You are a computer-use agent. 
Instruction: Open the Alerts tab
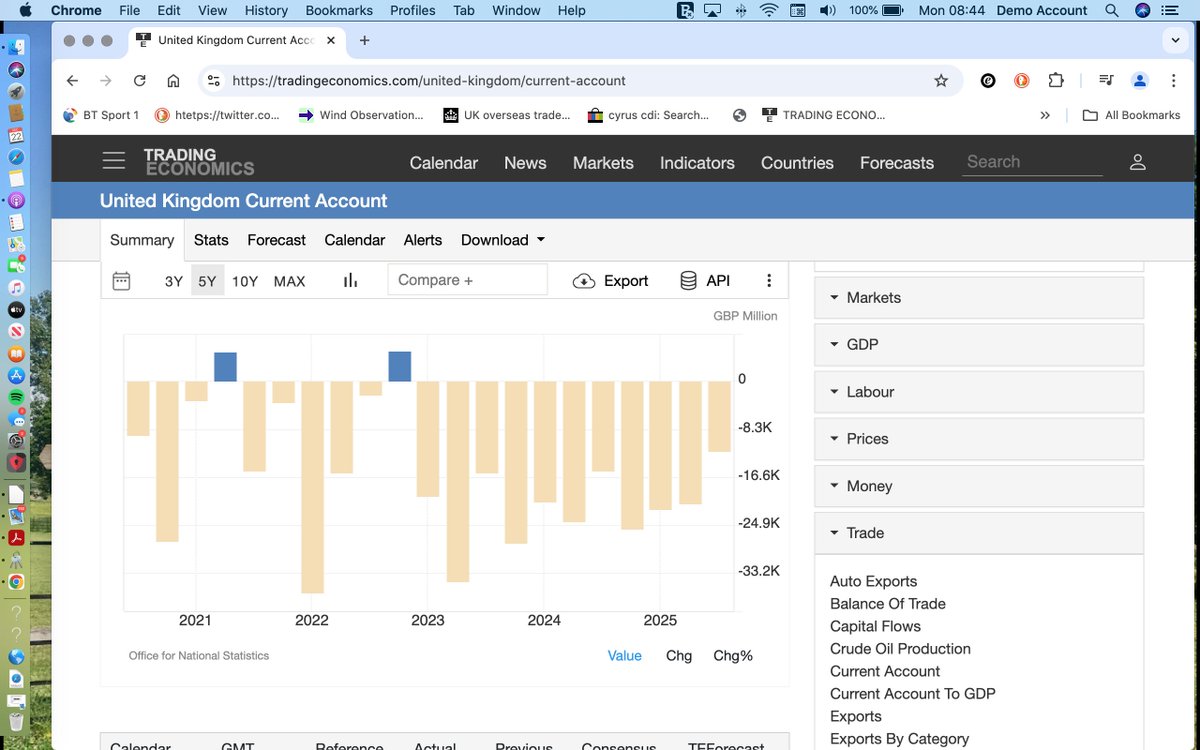(423, 240)
